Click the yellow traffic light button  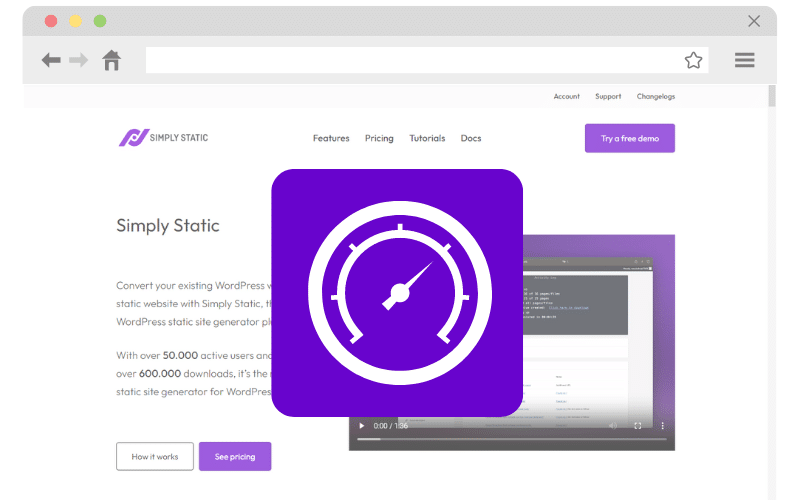(x=76, y=21)
